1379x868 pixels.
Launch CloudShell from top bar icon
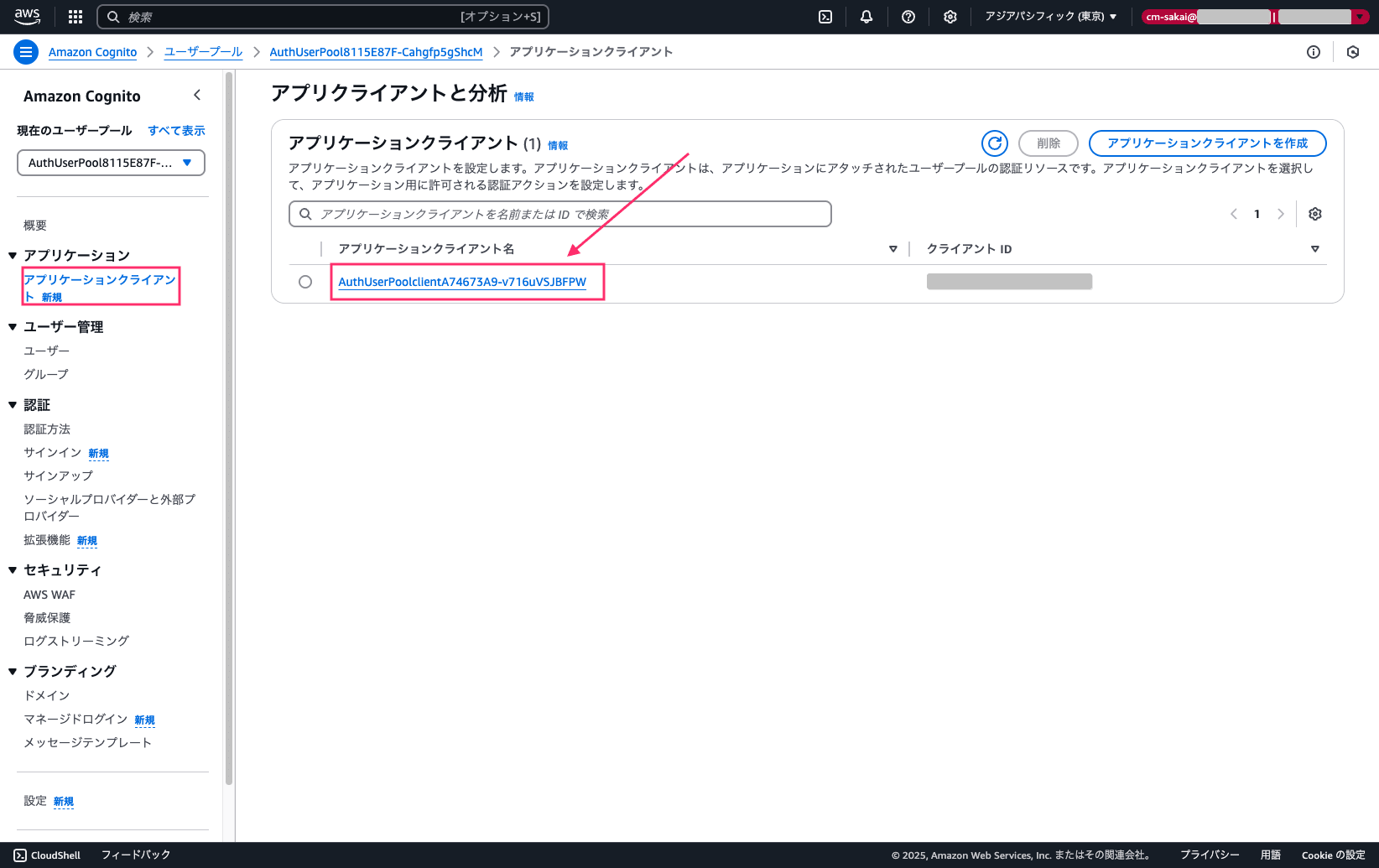825,17
